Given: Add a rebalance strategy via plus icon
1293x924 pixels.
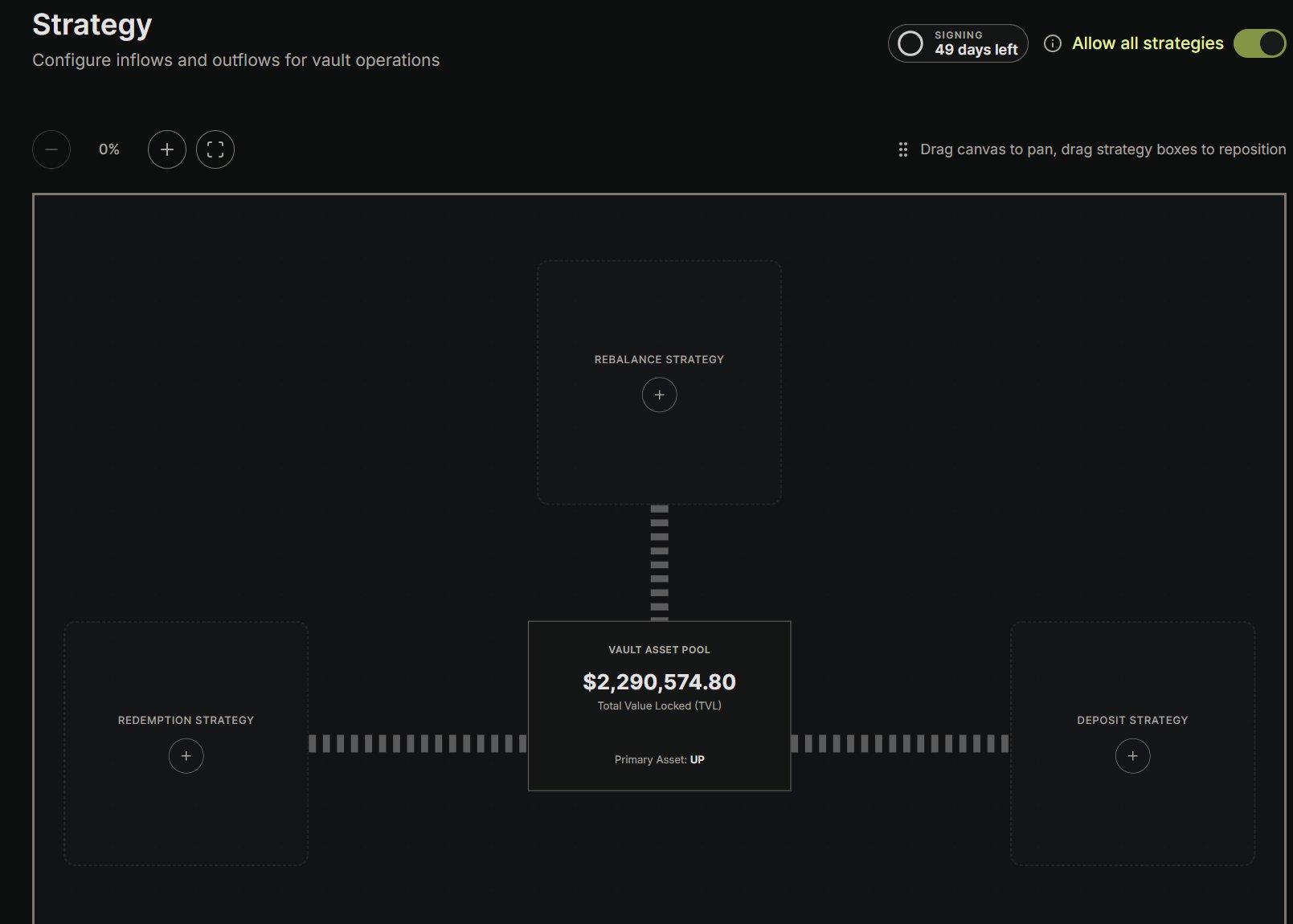Looking at the screenshot, I should [659, 395].
